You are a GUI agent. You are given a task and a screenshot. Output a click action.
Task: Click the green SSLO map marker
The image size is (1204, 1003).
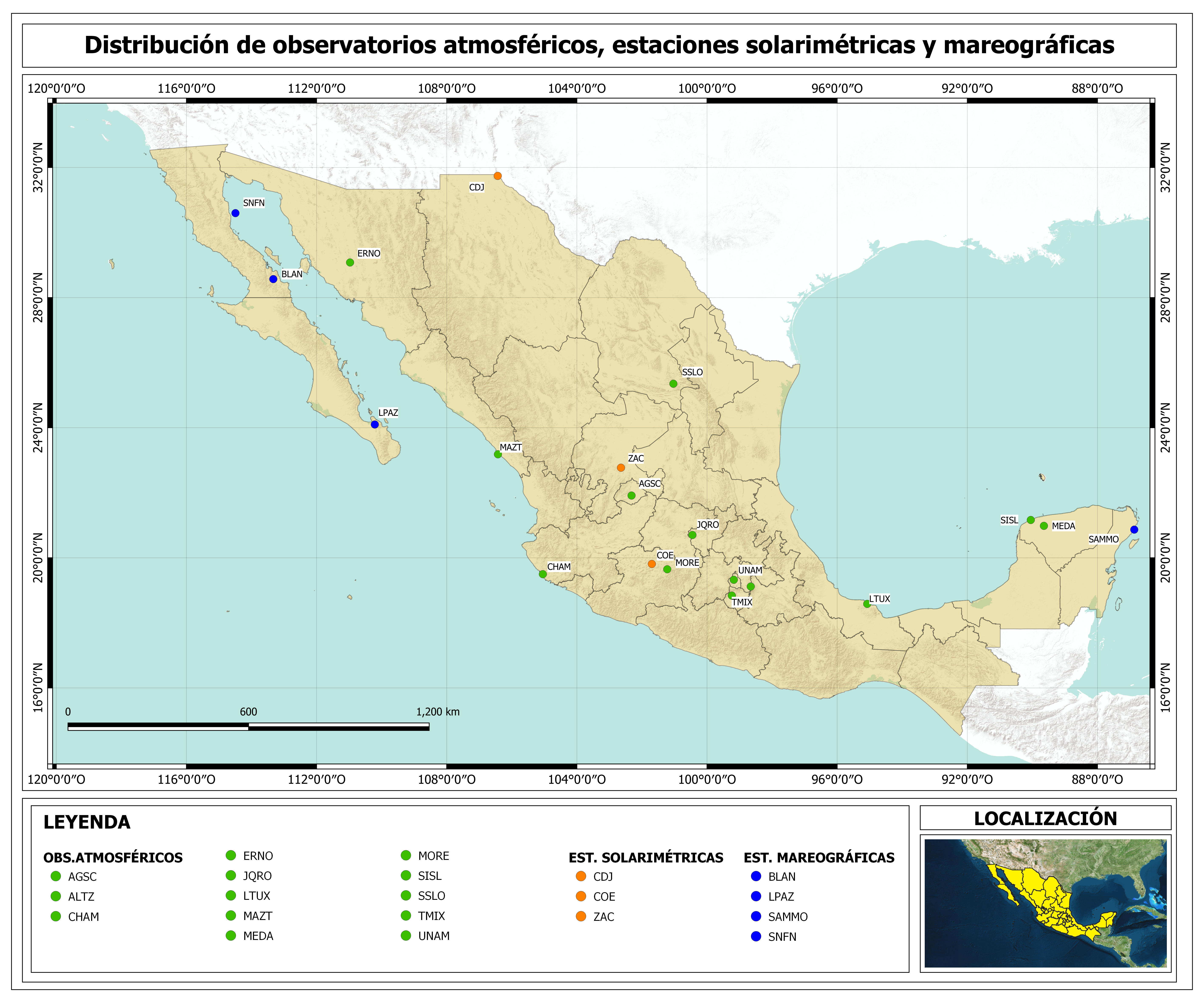[x=674, y=384]
